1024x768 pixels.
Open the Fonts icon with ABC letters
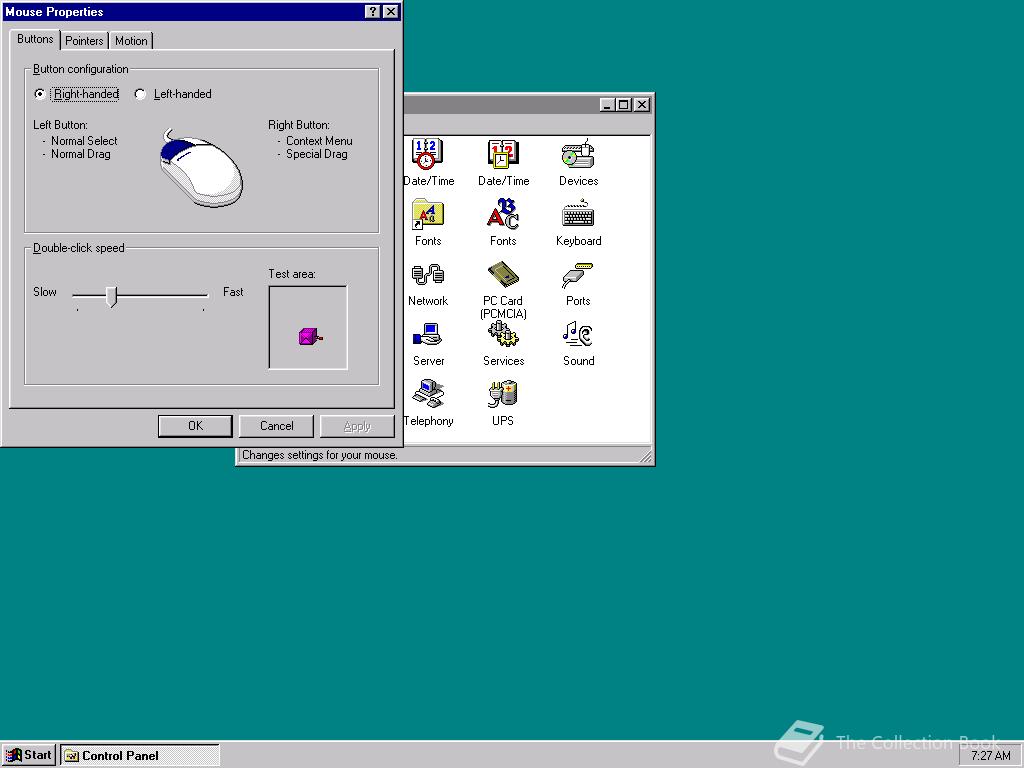[x=503, y=214]
